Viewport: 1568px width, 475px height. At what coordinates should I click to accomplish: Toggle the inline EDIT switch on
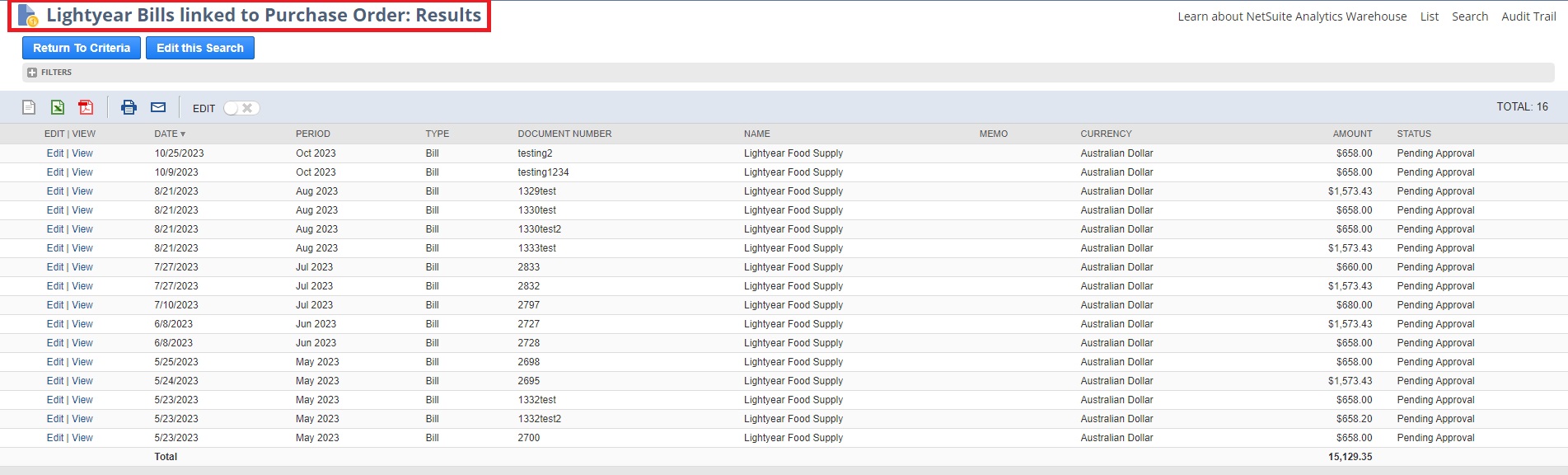point(241,108)
